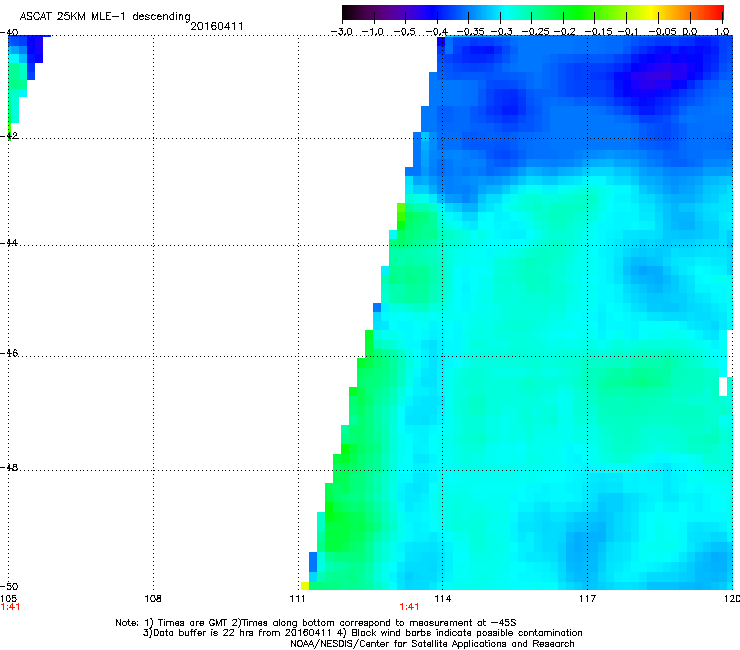Click the yellow pixel at the swath's bottom-left corner
The height and width of the screenshot is (650, 740).
click(305, 586)
